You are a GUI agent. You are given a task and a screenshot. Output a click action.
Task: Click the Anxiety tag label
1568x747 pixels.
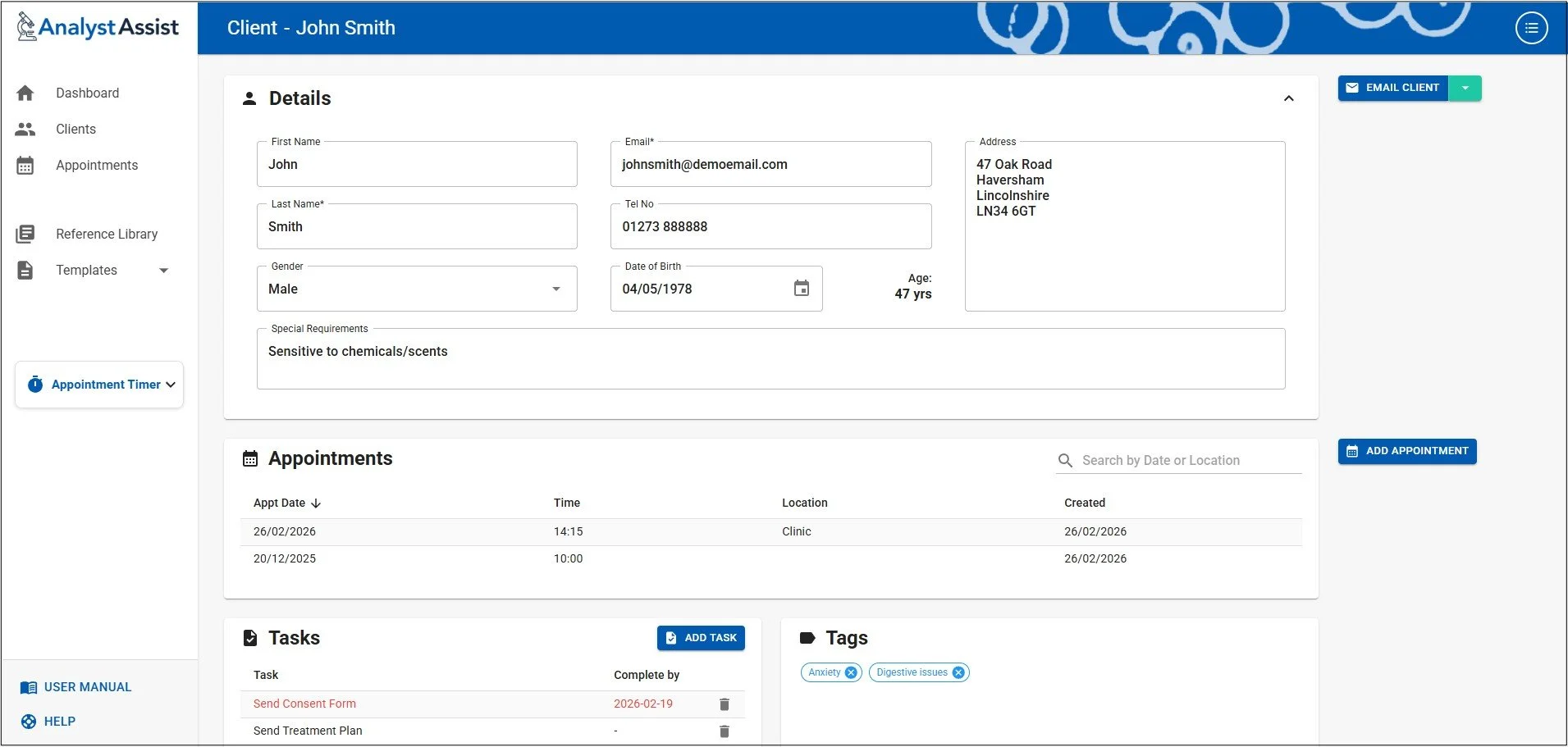point(825,672)
